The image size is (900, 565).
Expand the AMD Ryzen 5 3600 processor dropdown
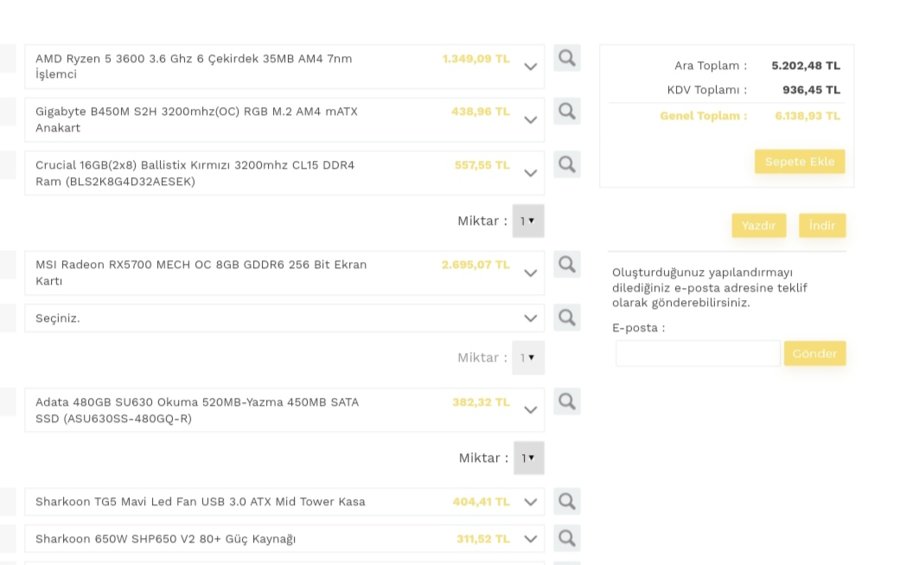(531, 66)
